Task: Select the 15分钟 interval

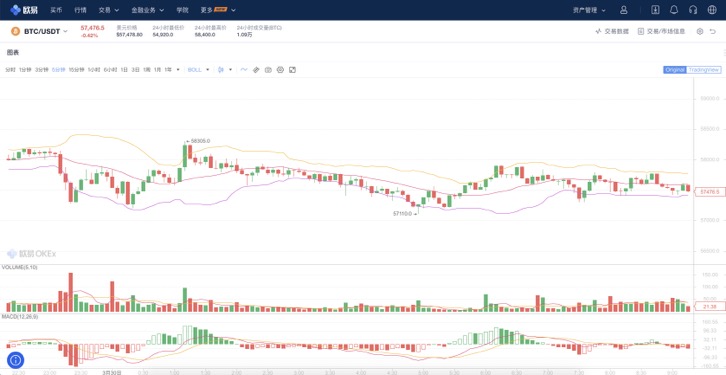Action: (x=76, y=70)
